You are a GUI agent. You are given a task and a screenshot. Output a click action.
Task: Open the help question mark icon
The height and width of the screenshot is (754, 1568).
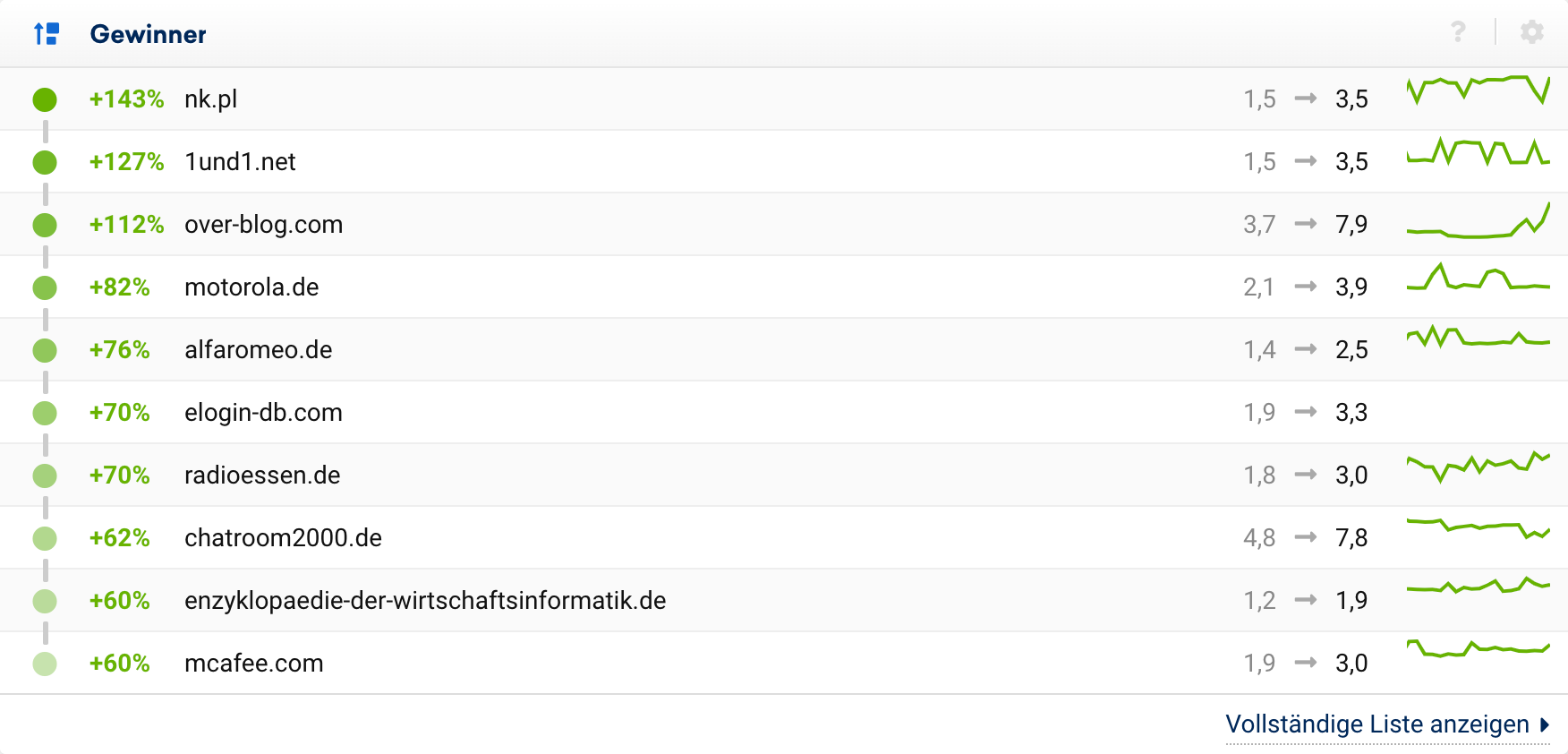1458,32
